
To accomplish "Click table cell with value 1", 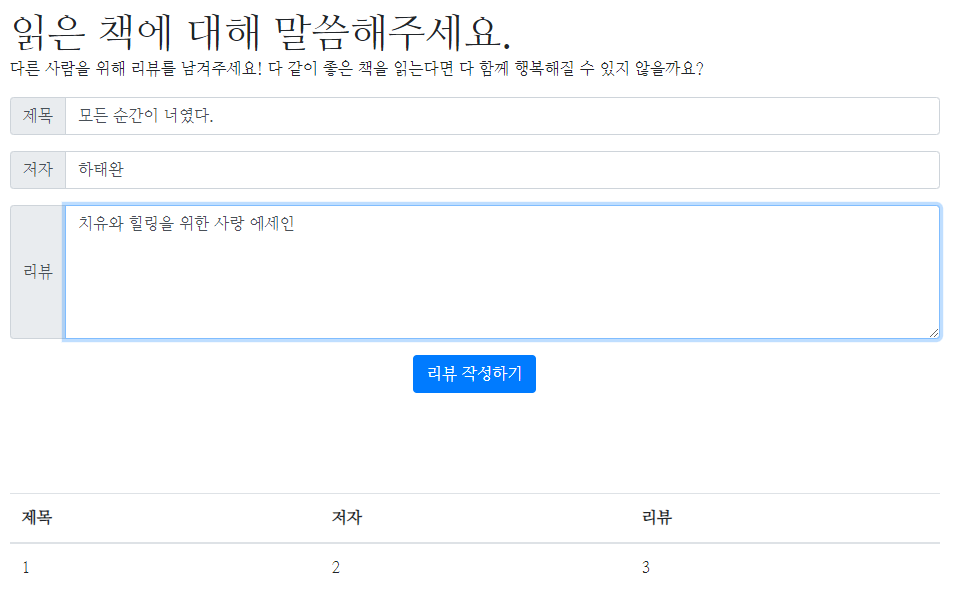I will point(165,567).
